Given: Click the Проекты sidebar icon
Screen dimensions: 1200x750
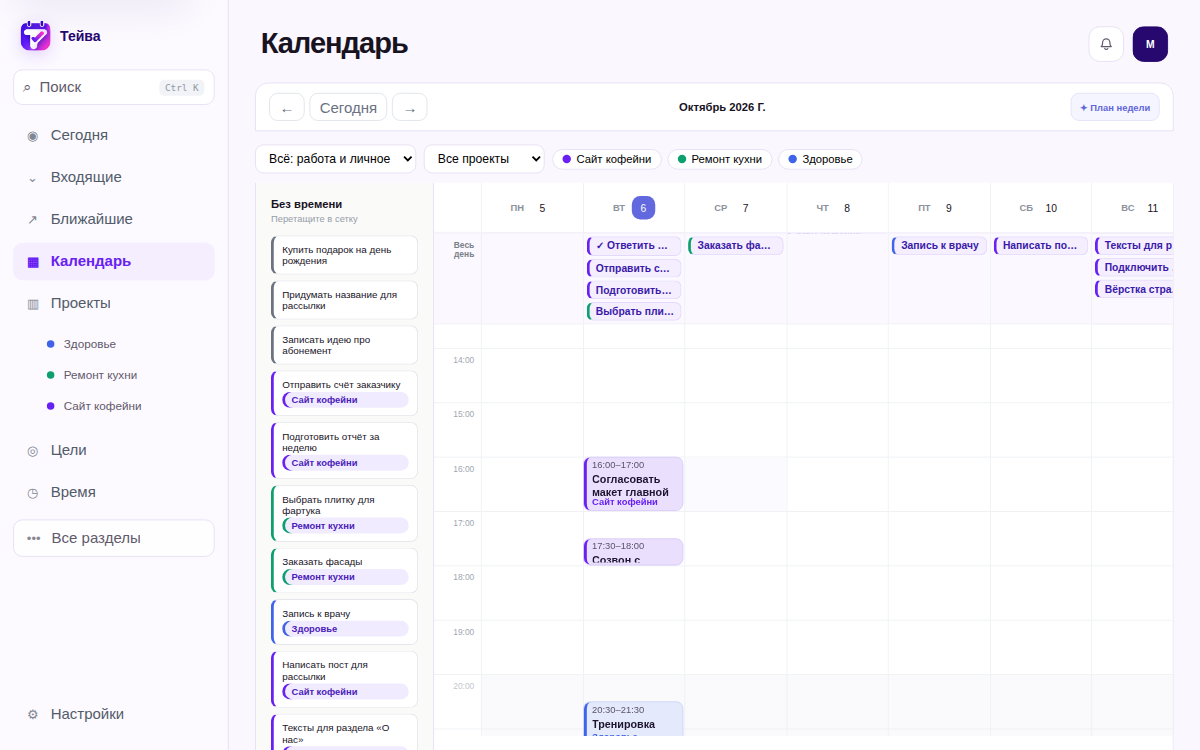Looking at the screenshot, I should point(33,304).
